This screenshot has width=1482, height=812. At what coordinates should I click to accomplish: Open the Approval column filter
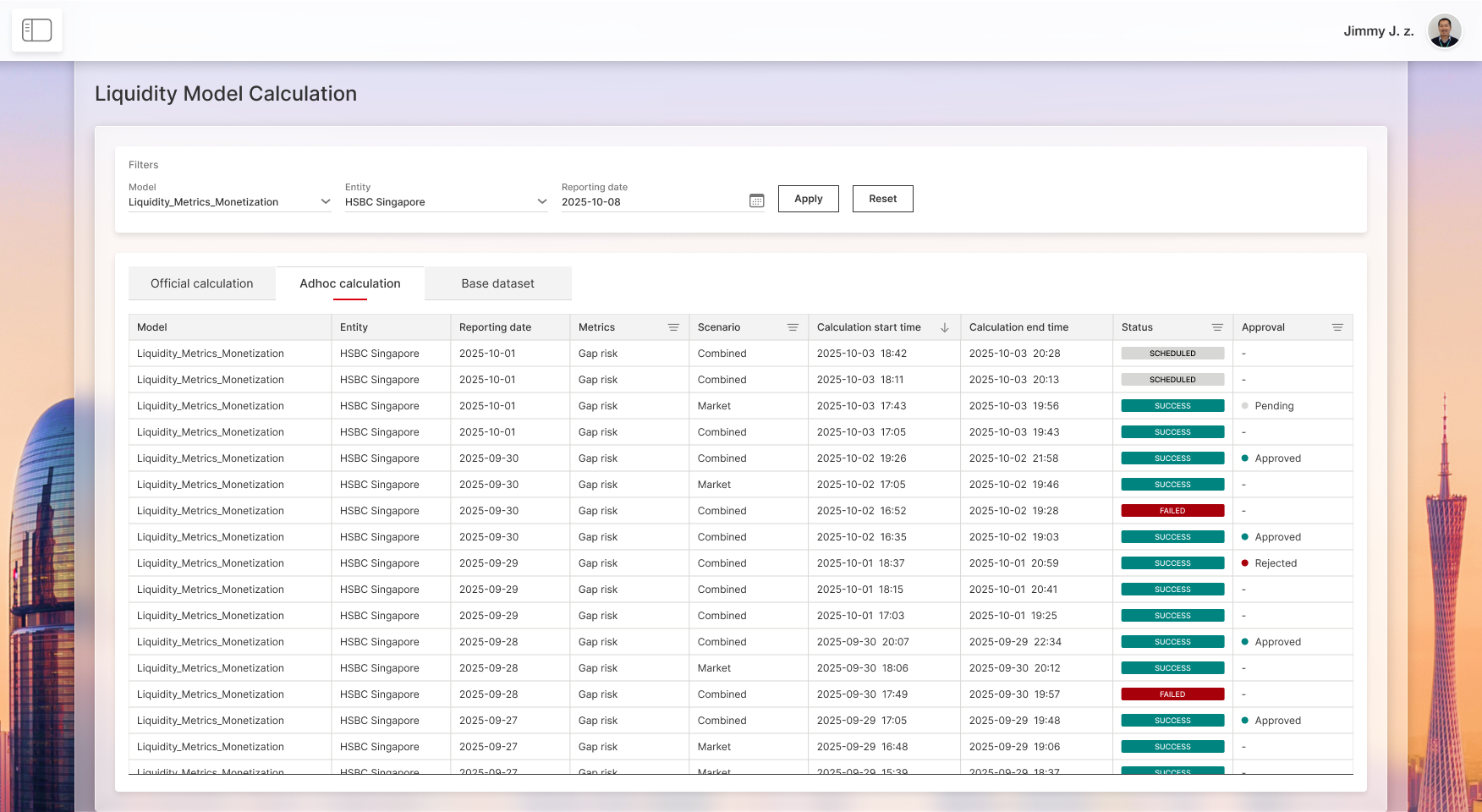[x=1337, y=327]
